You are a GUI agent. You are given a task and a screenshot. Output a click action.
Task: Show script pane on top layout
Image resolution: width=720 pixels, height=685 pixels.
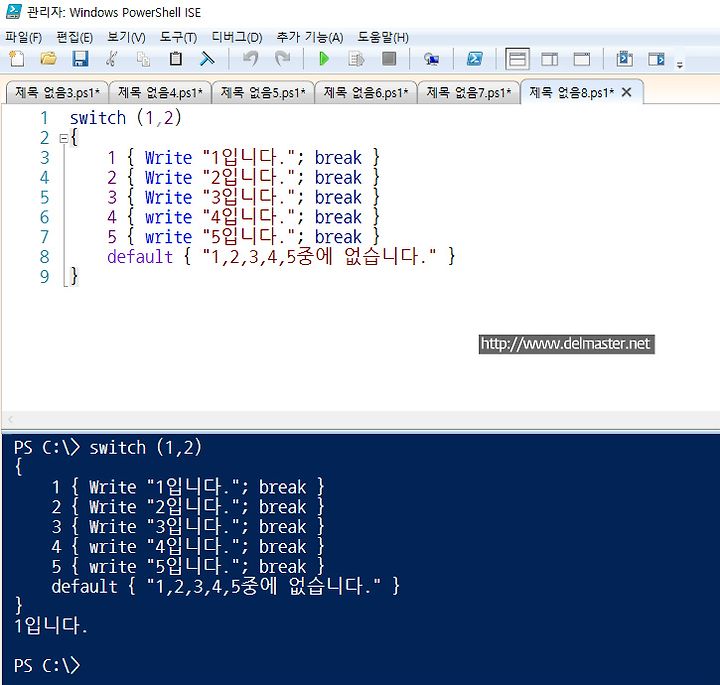click(x=518, y=59)
